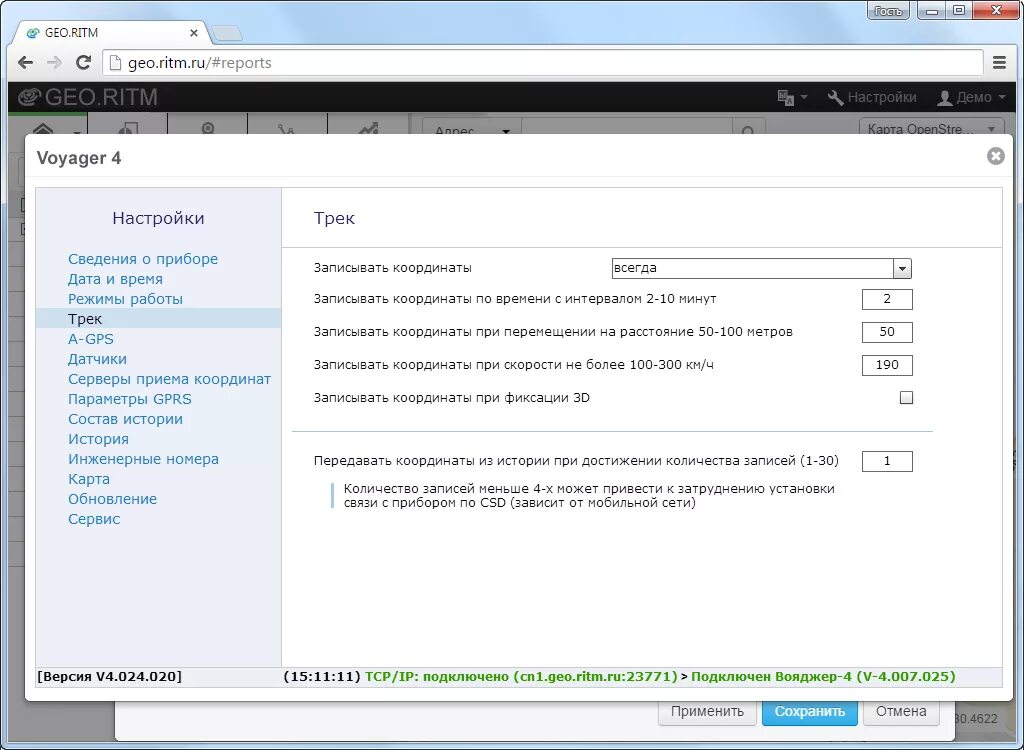Screen dimensions: 1024x750
Task: Click the GEO.RITM logo
Action: pyautogui.click(x=88, y=97)
